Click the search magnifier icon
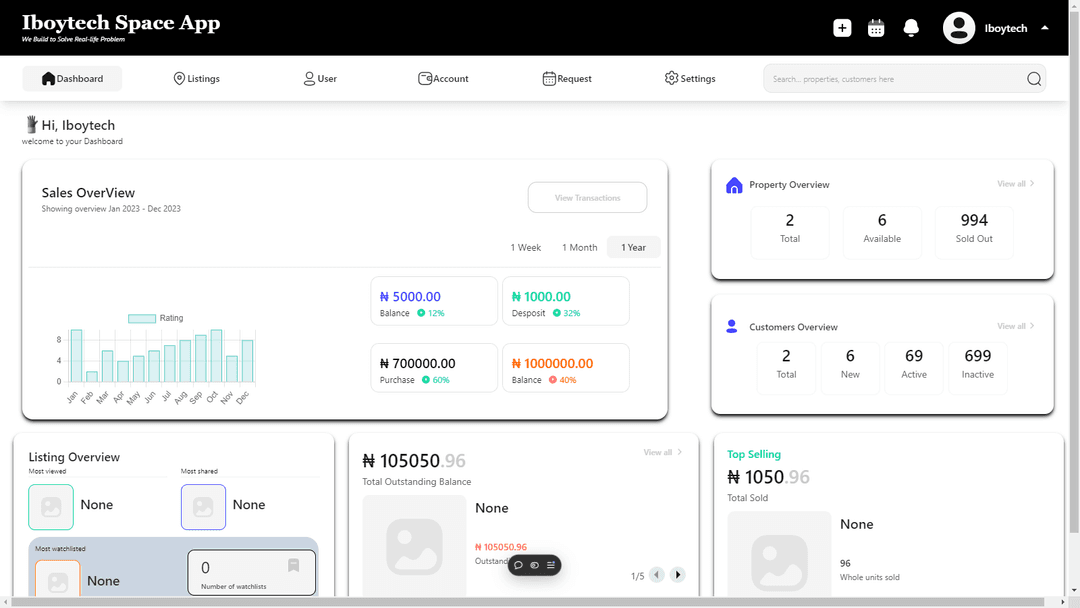Screen dimensions: 1080x608 tap(1033, 78)
